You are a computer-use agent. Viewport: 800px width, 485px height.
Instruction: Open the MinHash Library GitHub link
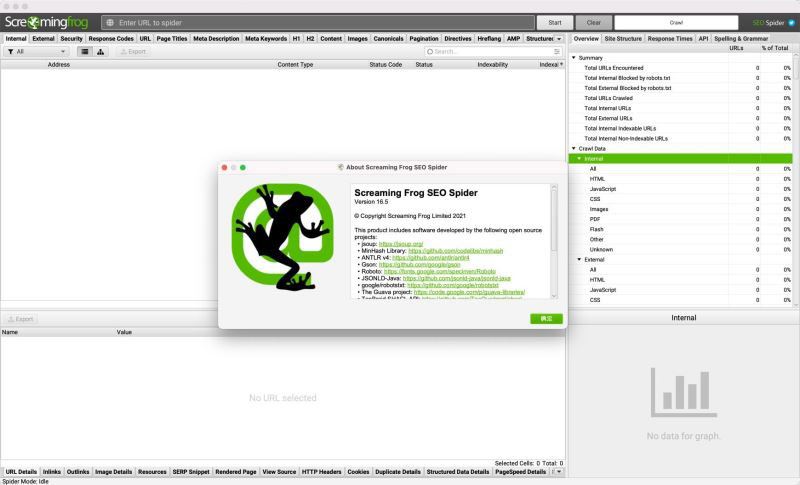[x=456, y=251]
